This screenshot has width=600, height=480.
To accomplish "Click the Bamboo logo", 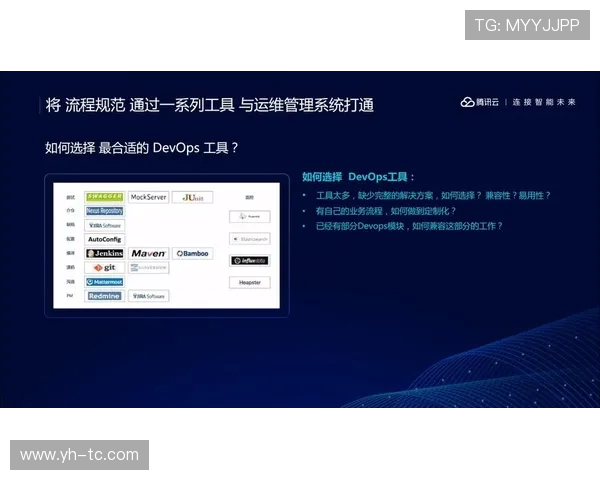I will tap(192, 253).
